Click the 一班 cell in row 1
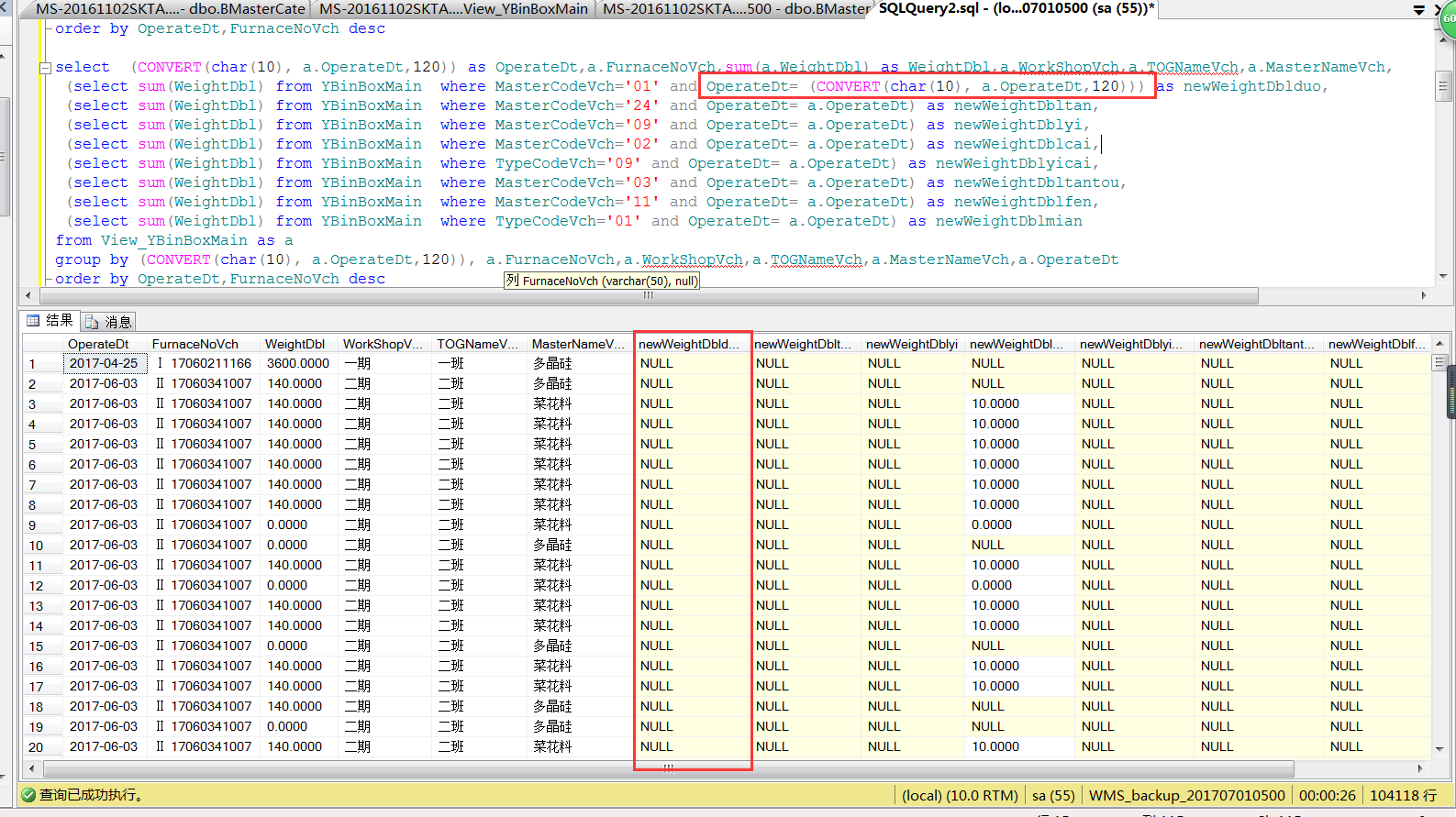The width and height of the screenshot is (1456, 817). pos(480,364)
